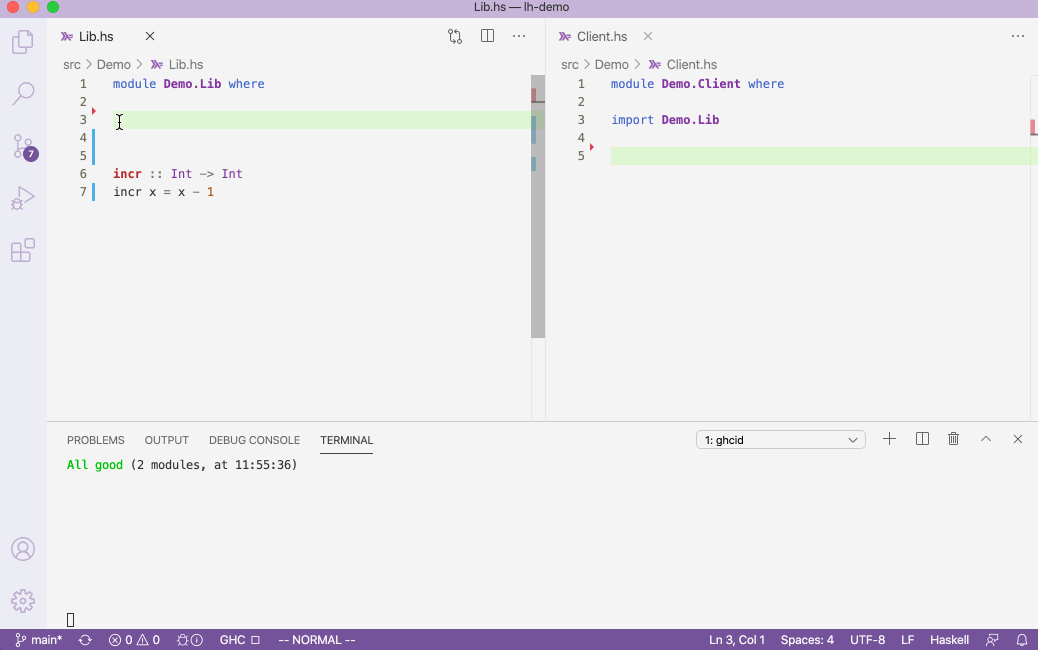Create a new terminal with plus icon
1038x650 pixels.
890,439
